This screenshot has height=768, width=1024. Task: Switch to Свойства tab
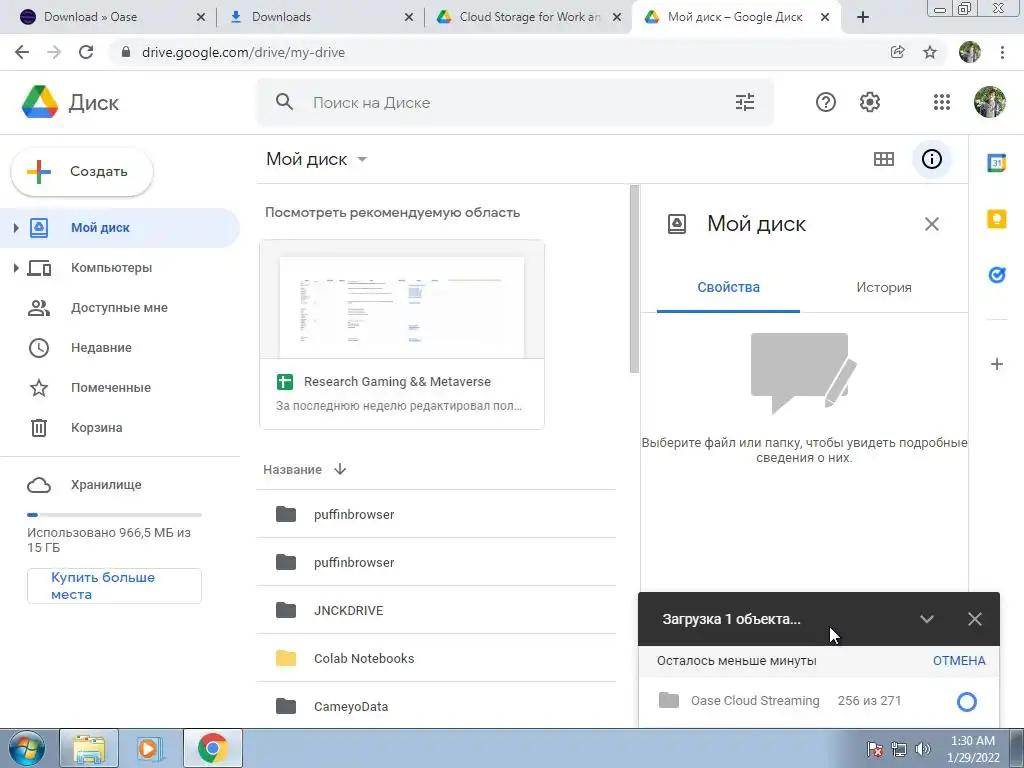pyautogui.click(x=728, y=287)
